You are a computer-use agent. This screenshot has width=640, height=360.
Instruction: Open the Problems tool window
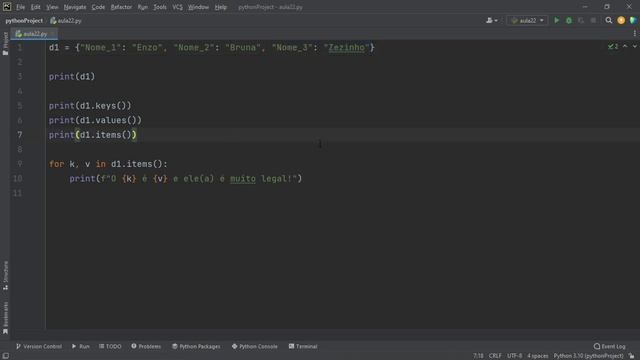(x=146, y=346)
